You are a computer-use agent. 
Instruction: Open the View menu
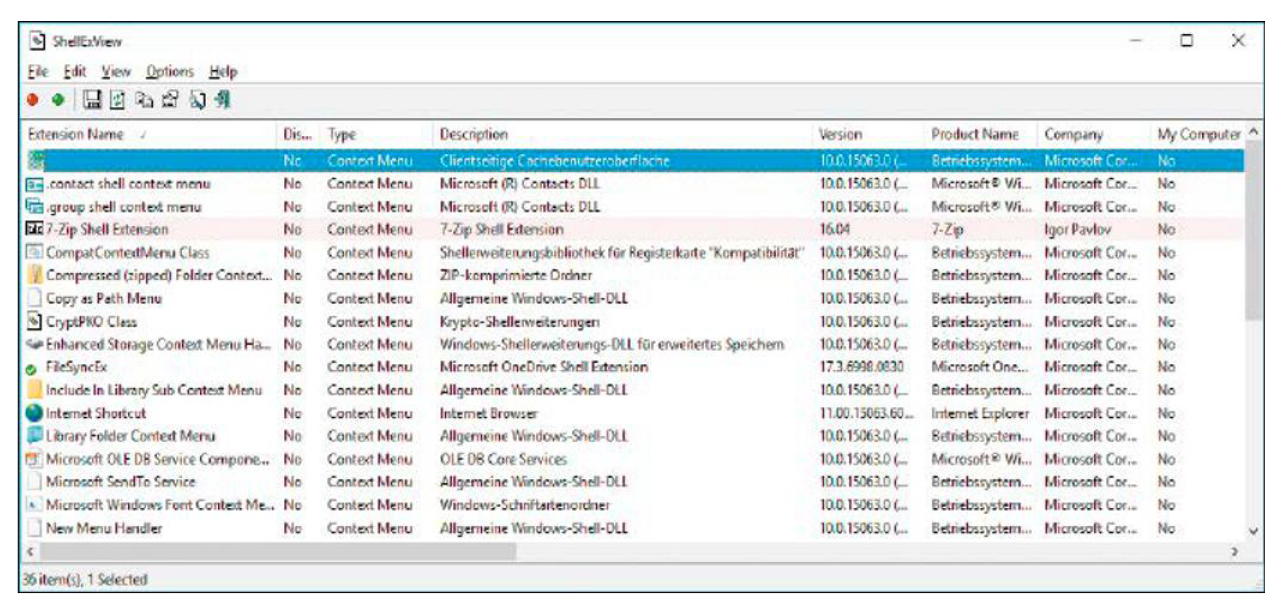click(116, 72)
